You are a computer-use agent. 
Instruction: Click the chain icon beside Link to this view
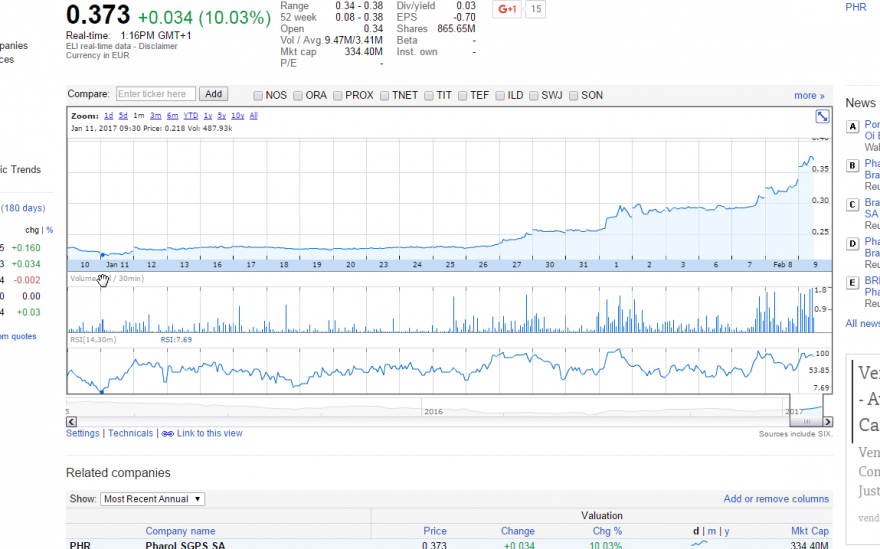point(168,434)
